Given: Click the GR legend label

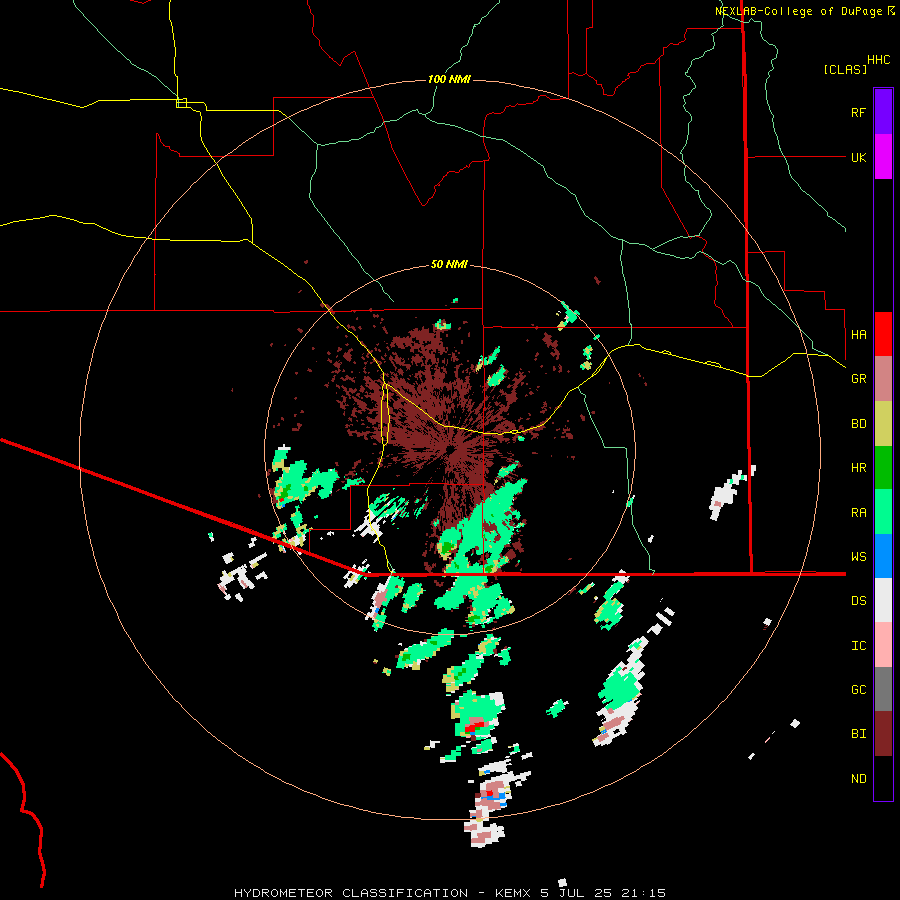Looking at the screenshot, I should tap(858, 379).
